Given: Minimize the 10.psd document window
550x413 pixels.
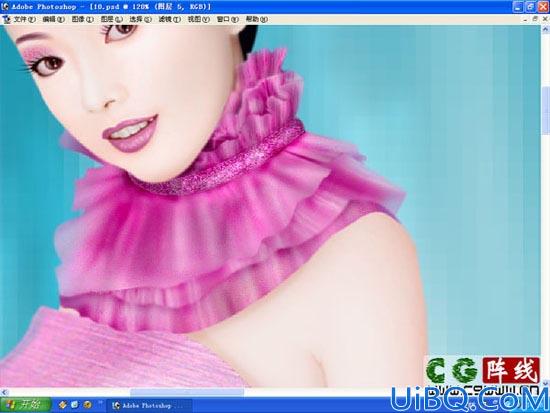Looking at the screenshot, I should (x=525, y=20).
